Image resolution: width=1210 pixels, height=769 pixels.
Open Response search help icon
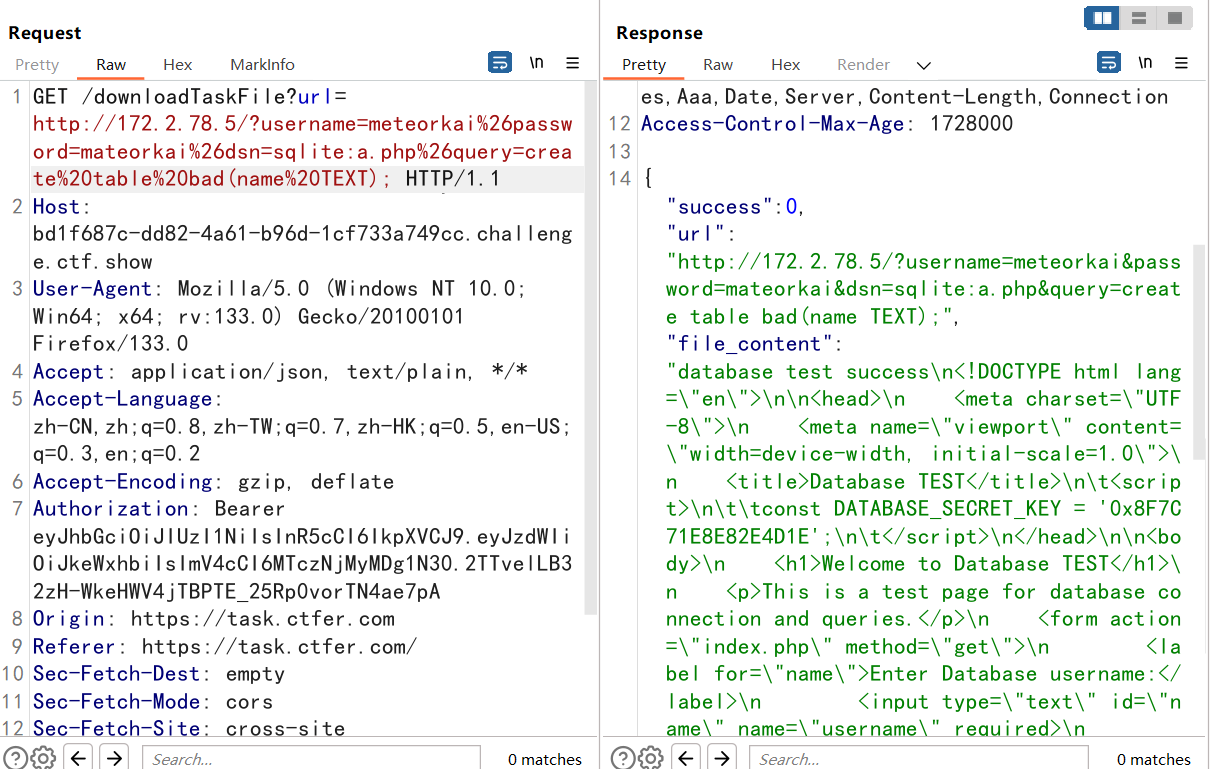pyautogui.click(x=622, y=757)
